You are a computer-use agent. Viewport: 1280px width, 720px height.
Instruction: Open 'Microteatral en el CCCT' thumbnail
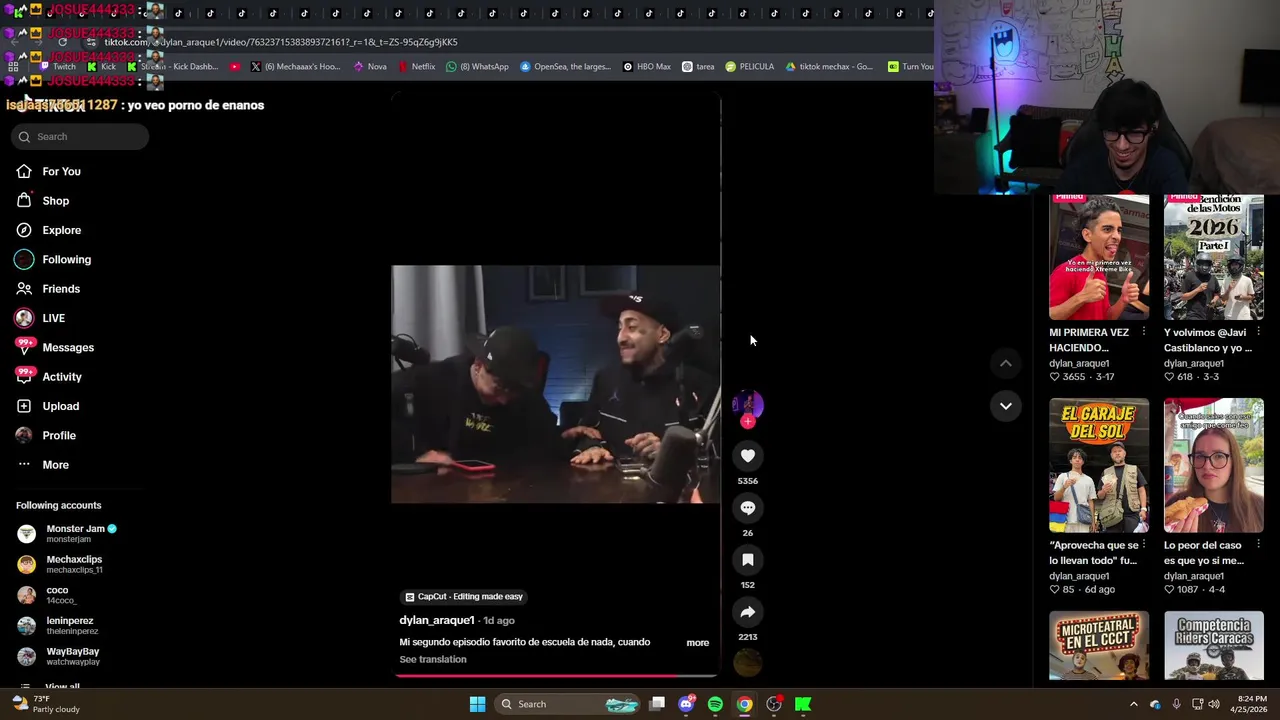pos(1099,645)
